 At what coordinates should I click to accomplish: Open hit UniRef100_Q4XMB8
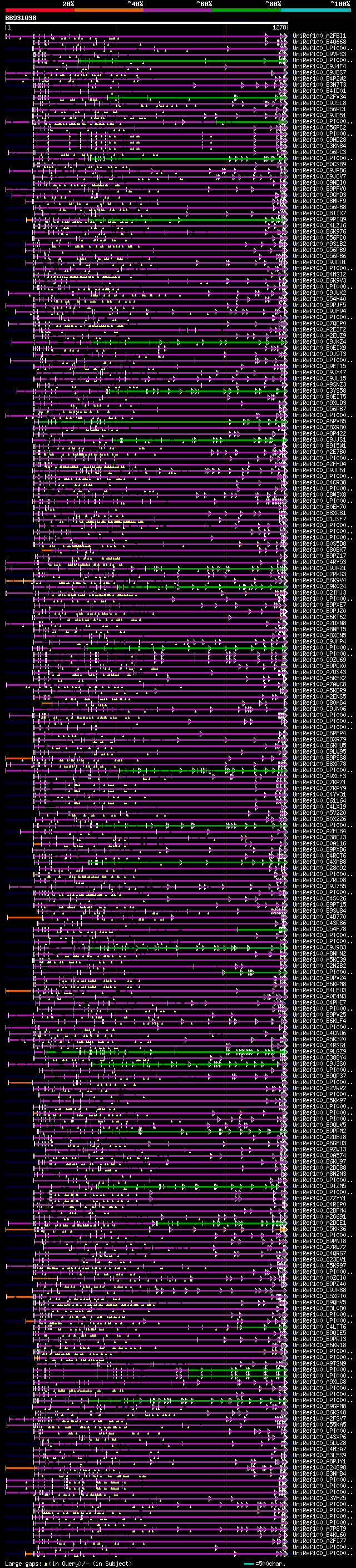coord(319,863)
